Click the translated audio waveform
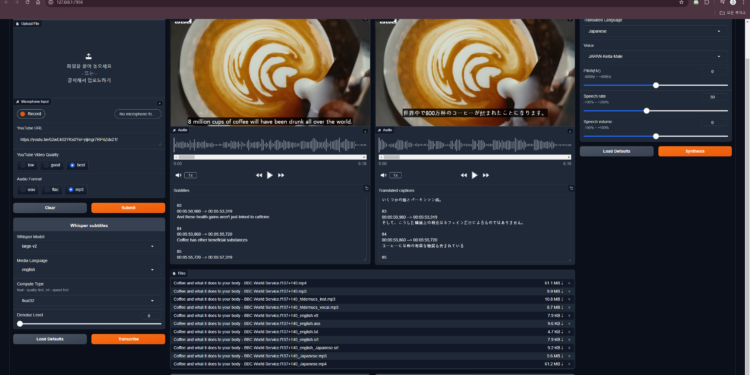This screenshot has width=750, height=375. pos(475,145)
